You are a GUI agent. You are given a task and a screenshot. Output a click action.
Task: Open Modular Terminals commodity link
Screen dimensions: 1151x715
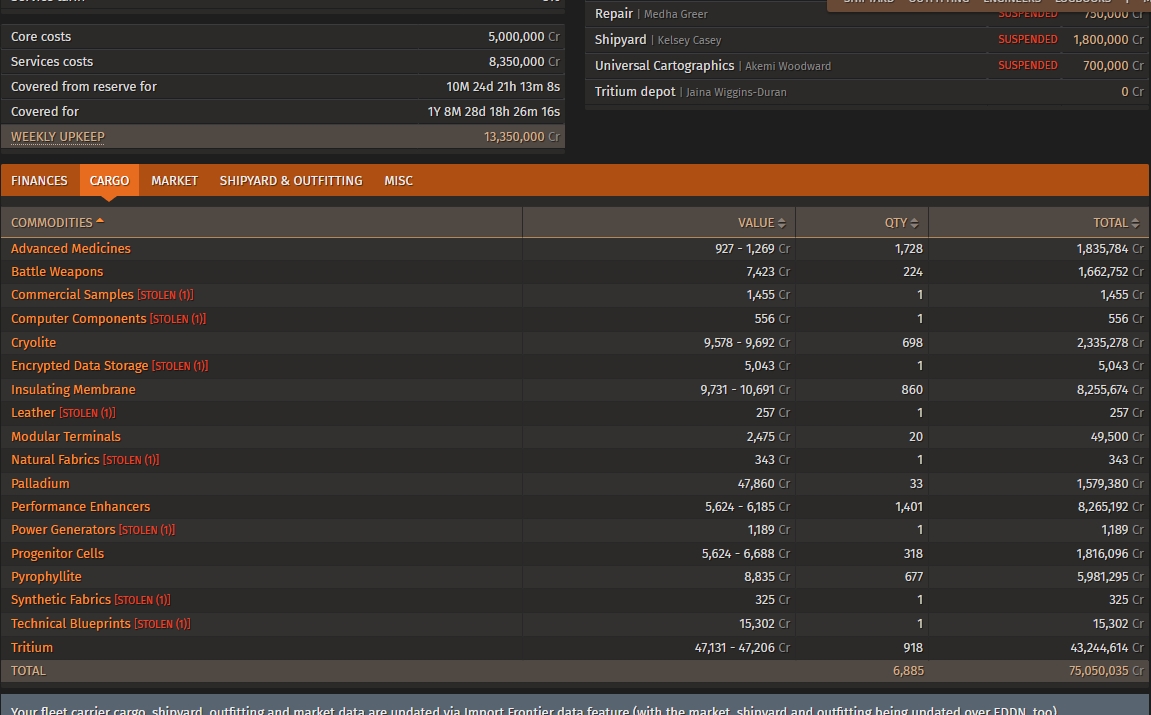(65, 436)
